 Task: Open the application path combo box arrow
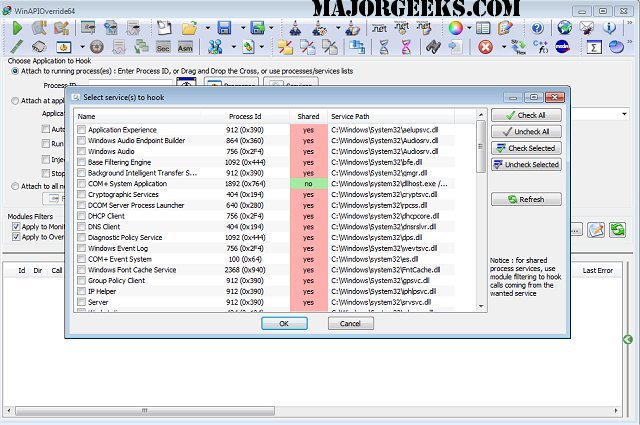[624, 114]
